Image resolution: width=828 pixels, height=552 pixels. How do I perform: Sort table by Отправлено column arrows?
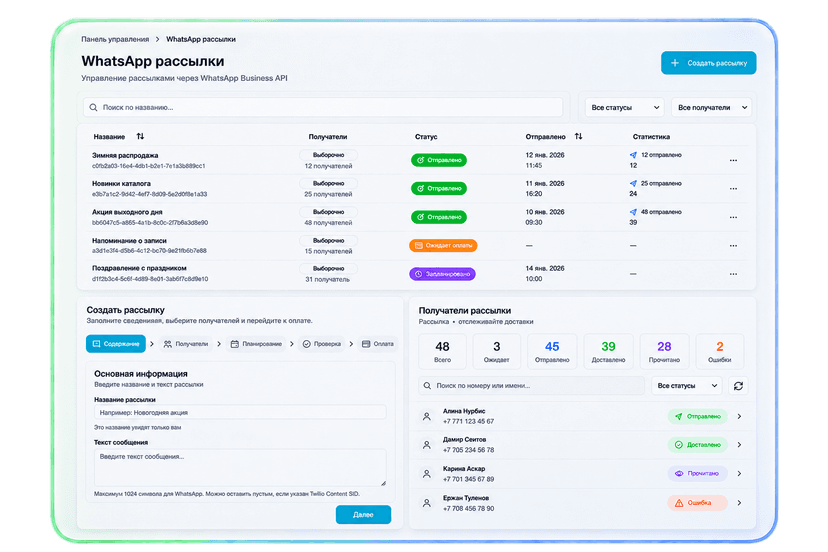pyautogui.click(x=578, y=136)
